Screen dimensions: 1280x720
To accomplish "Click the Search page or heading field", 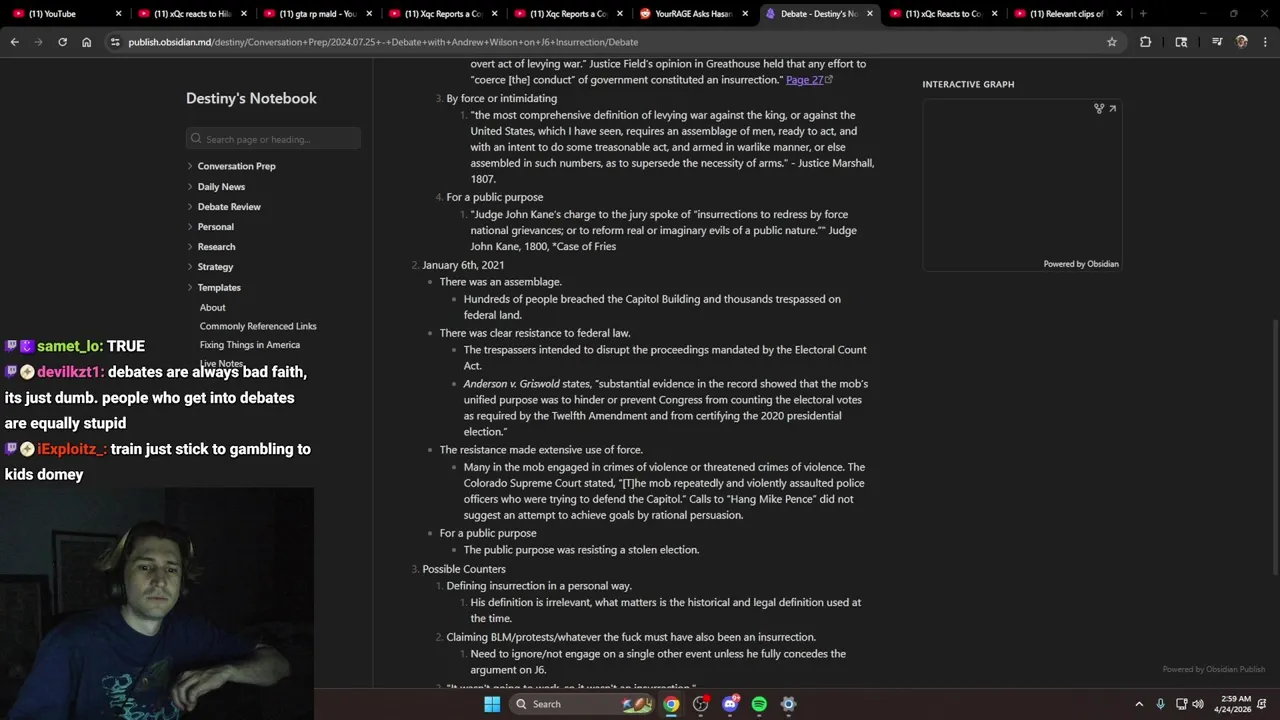I will click(273, 139).
